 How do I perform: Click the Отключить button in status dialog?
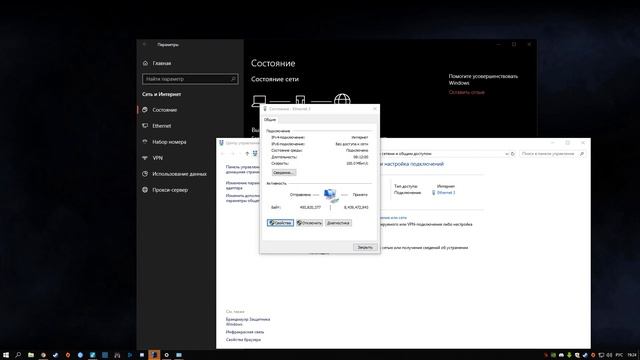click(x=309, y=223)
